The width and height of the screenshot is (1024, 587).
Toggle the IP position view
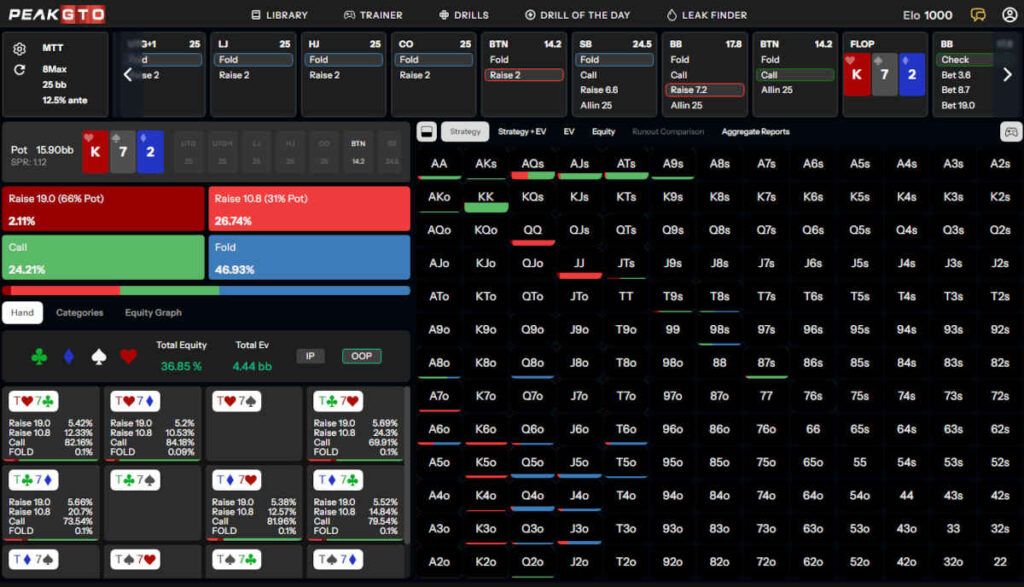coord(310,356)
